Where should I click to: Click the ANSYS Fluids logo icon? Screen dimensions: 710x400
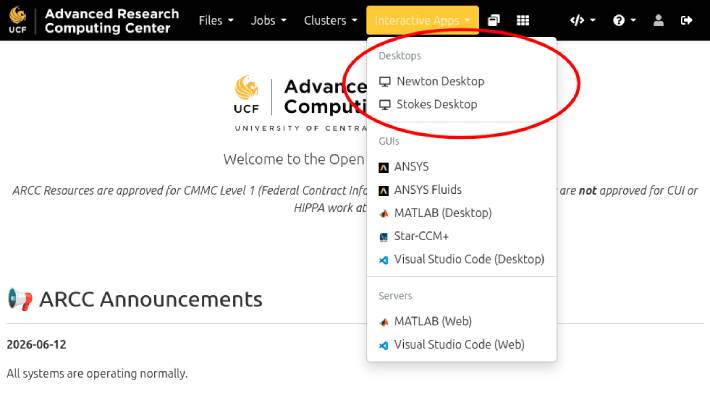pyautogui.click(x=384, y=191)
